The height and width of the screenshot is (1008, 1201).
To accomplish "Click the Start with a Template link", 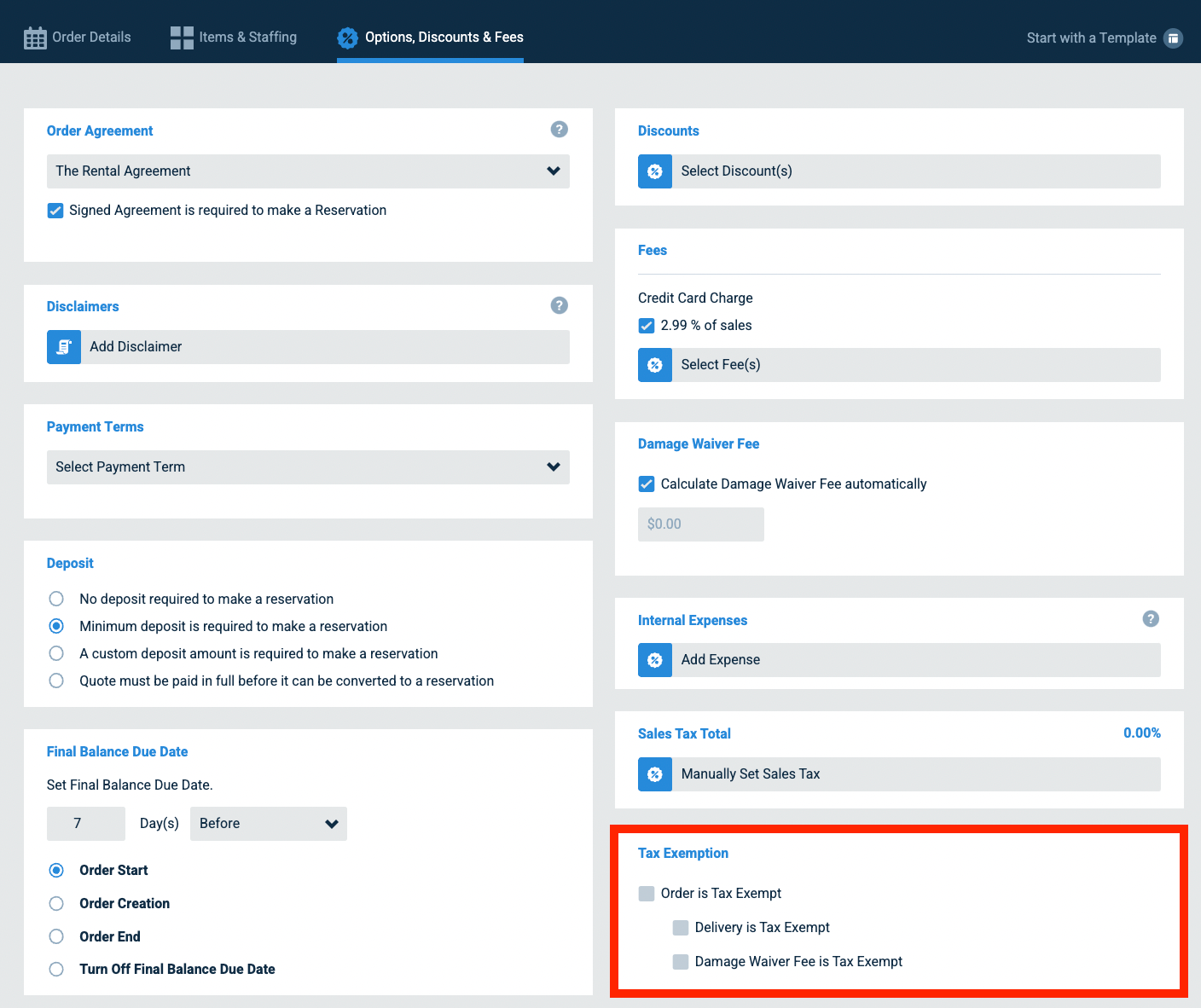I will coord(1091,38).
